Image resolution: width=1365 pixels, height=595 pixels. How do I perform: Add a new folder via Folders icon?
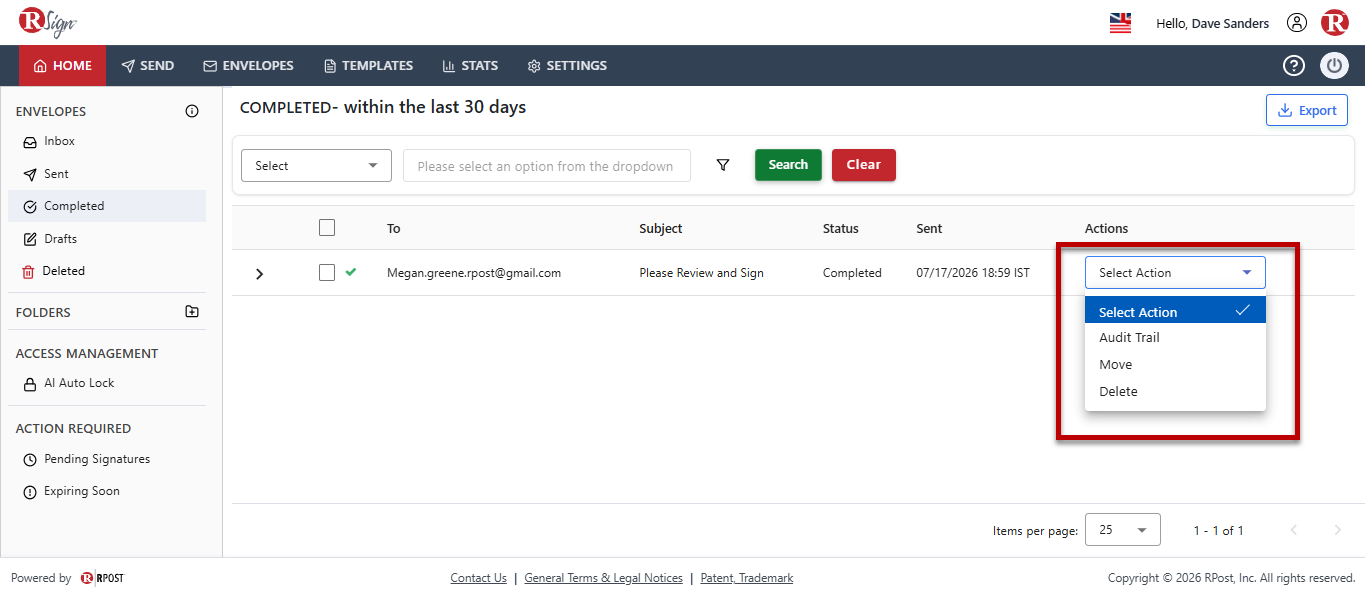click(x=192, y=312)
